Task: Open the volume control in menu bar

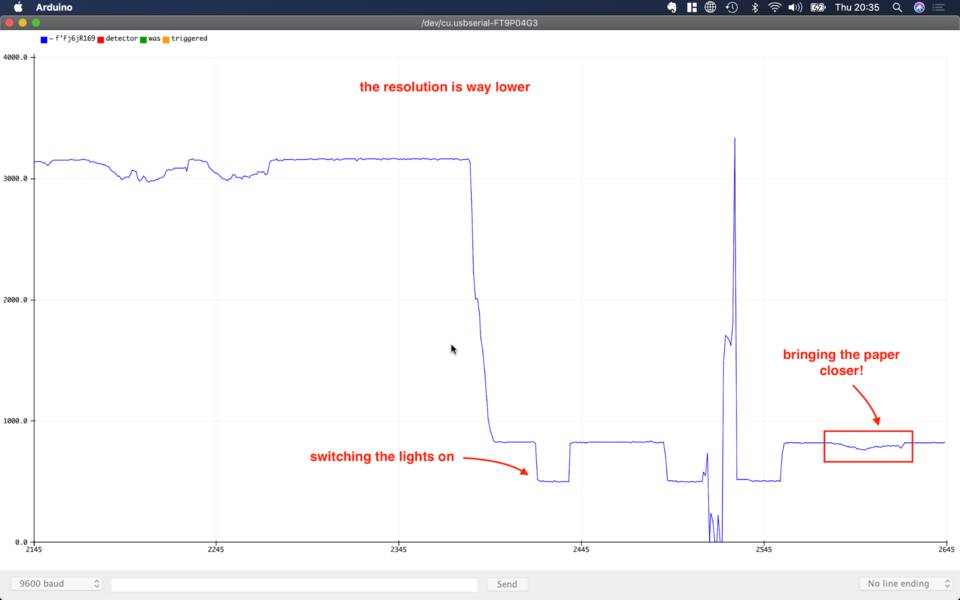Action: (795, 7)
